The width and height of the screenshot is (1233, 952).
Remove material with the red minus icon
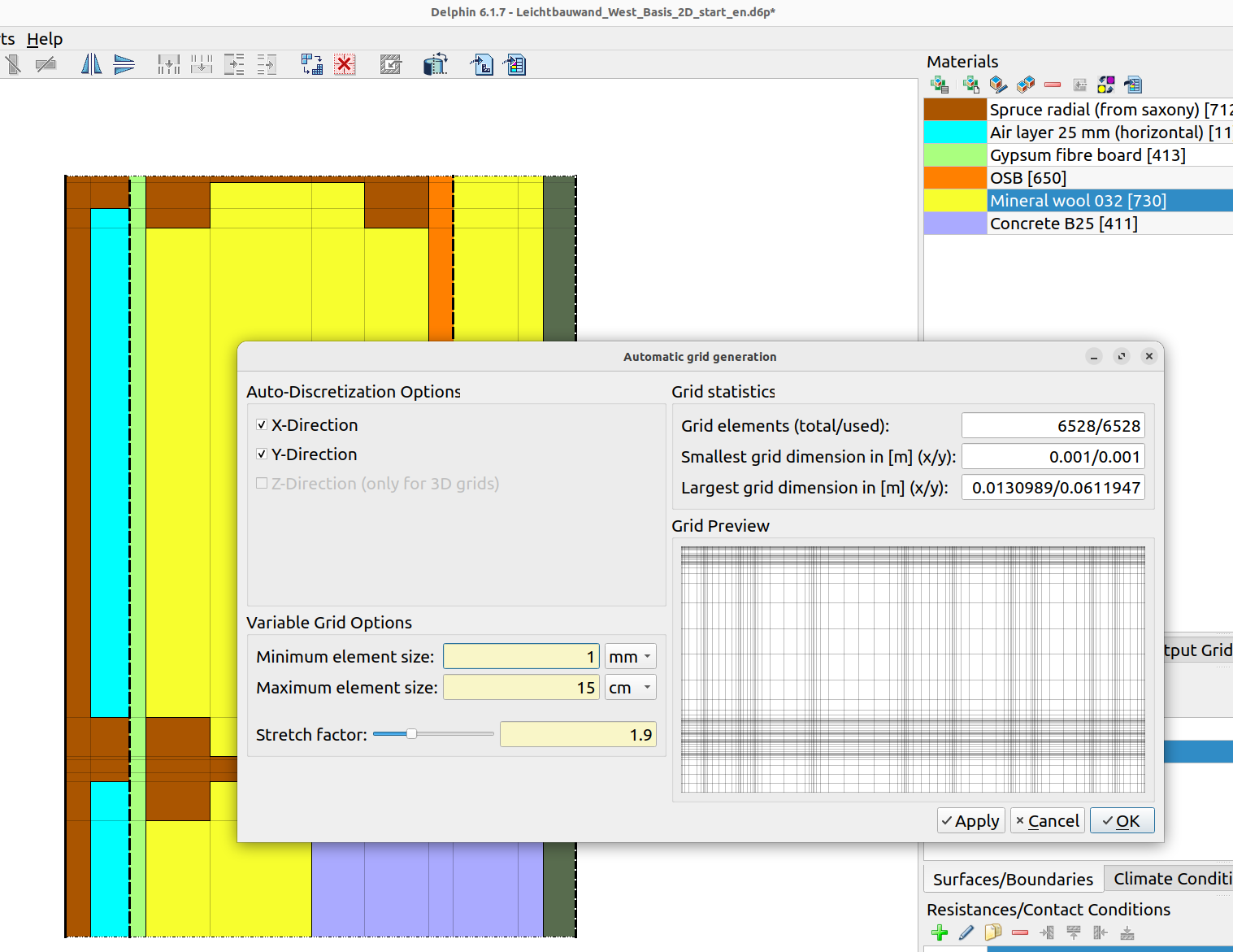(x=1053, y=85)
